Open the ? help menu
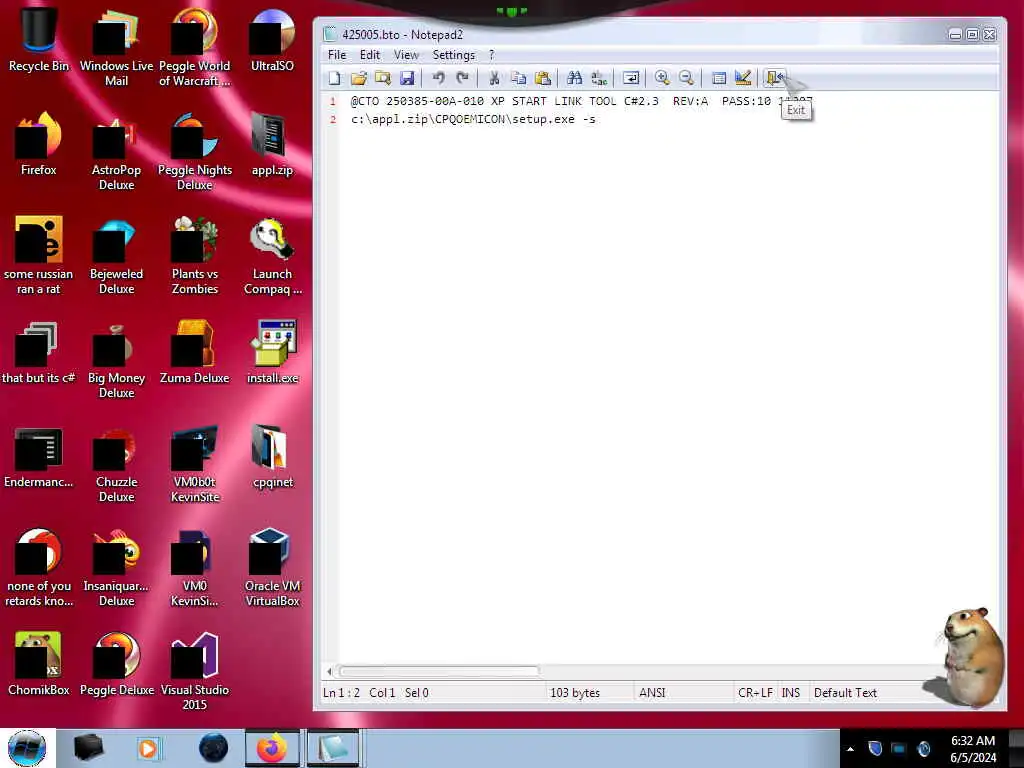Image resolution: width=1024 pixels, height=768 pixels. pos(492,55)
